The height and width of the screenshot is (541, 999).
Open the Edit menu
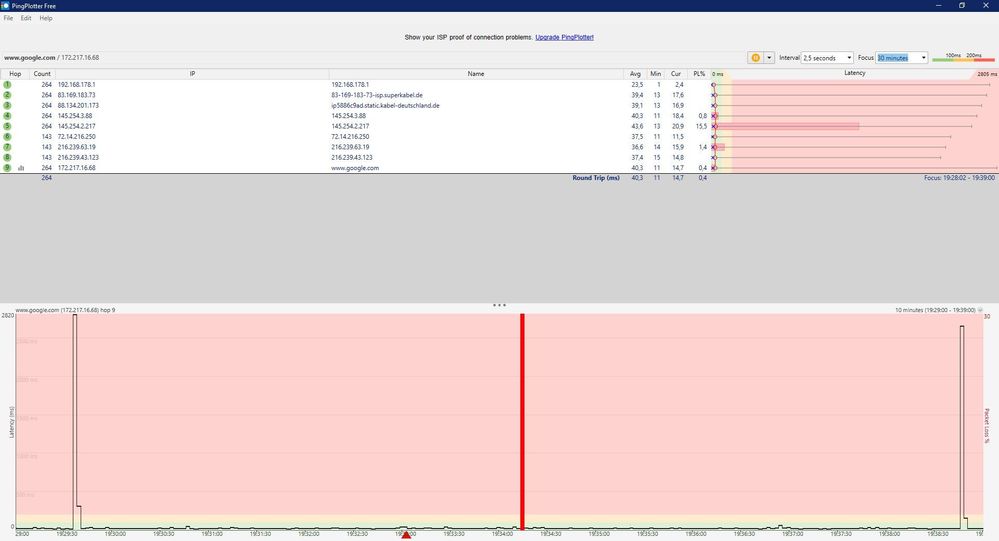point(25,18)
